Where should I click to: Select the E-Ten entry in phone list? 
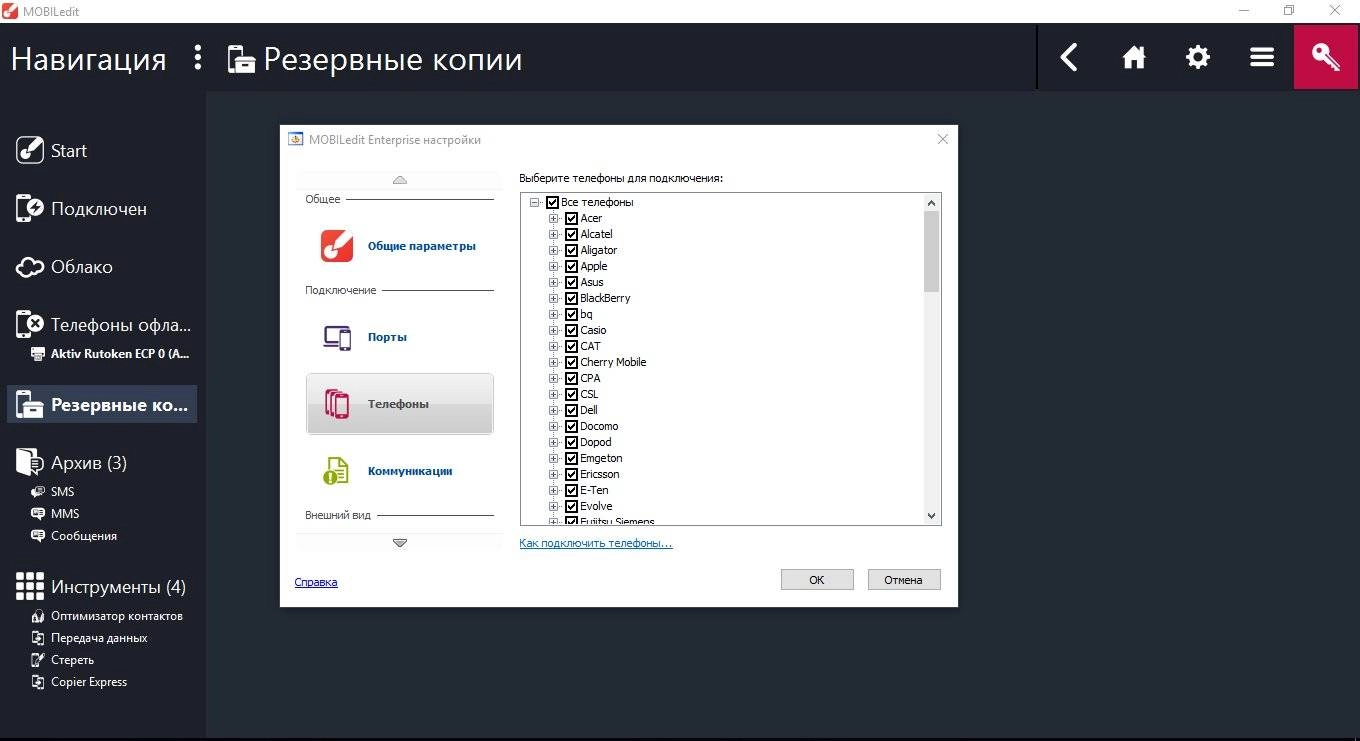[594, 490]
